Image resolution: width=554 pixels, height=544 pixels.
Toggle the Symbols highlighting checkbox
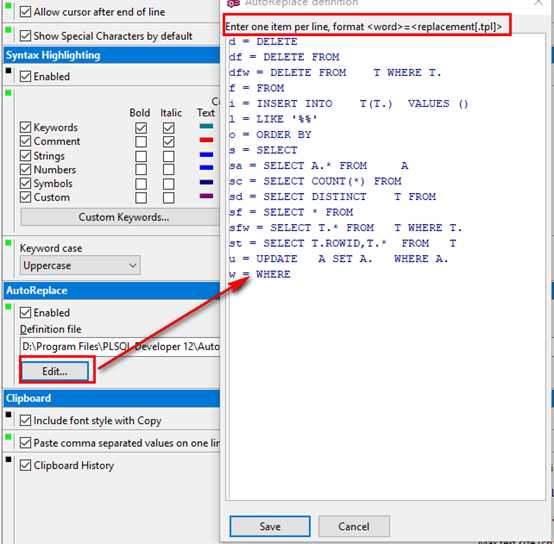25,183
